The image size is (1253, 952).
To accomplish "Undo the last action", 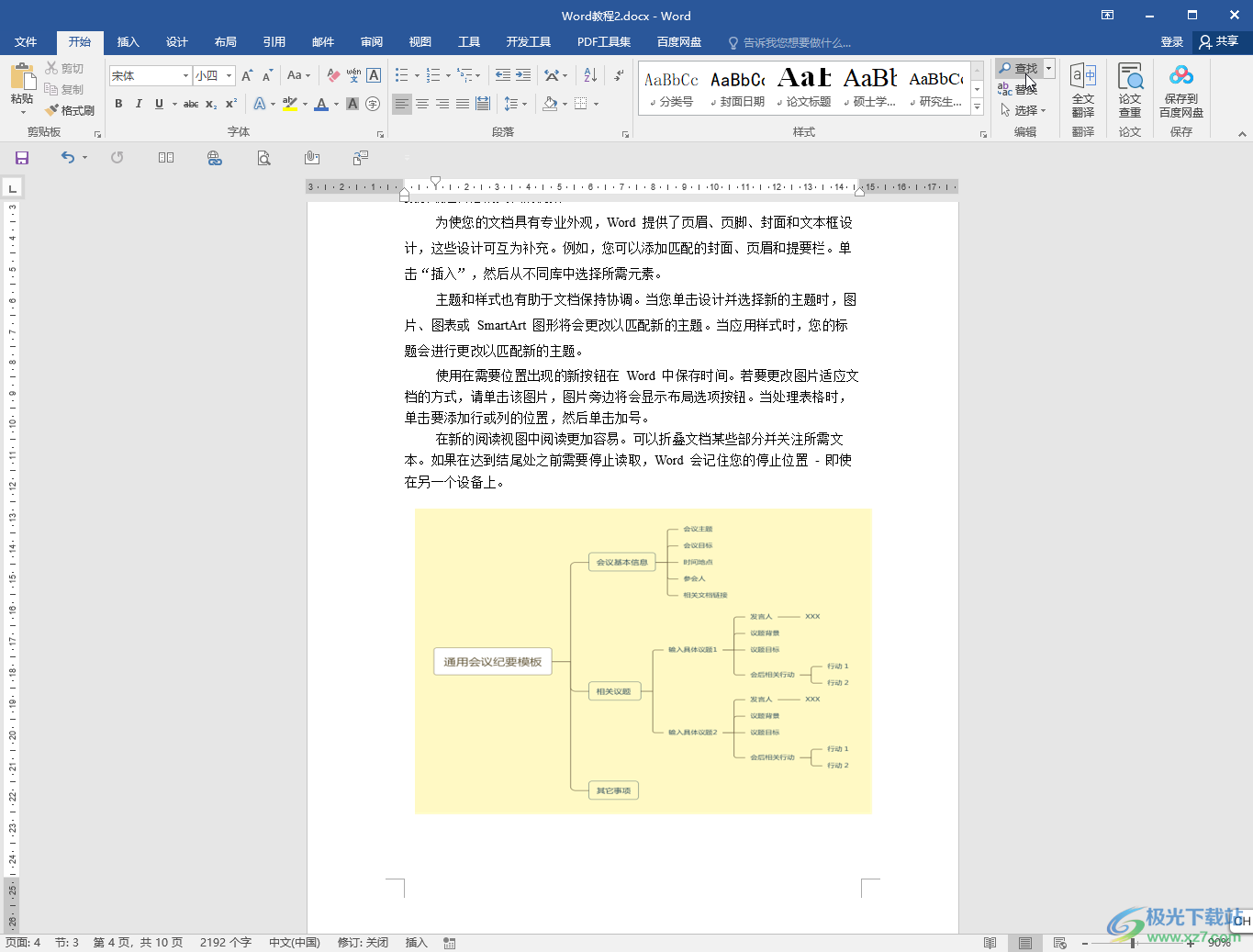I will pyautogui.click(x=68, y=158).
